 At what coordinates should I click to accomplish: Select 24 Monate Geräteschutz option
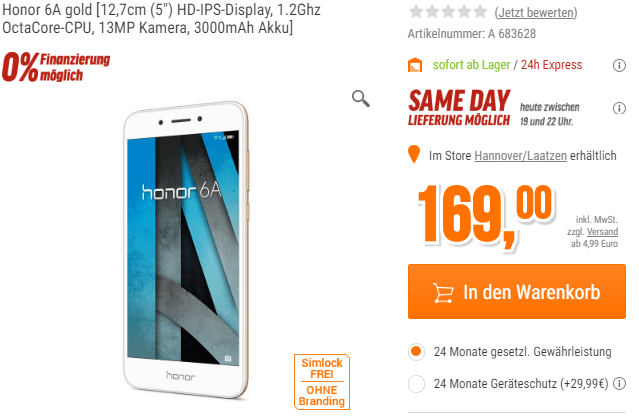click(x=416, y=384)
